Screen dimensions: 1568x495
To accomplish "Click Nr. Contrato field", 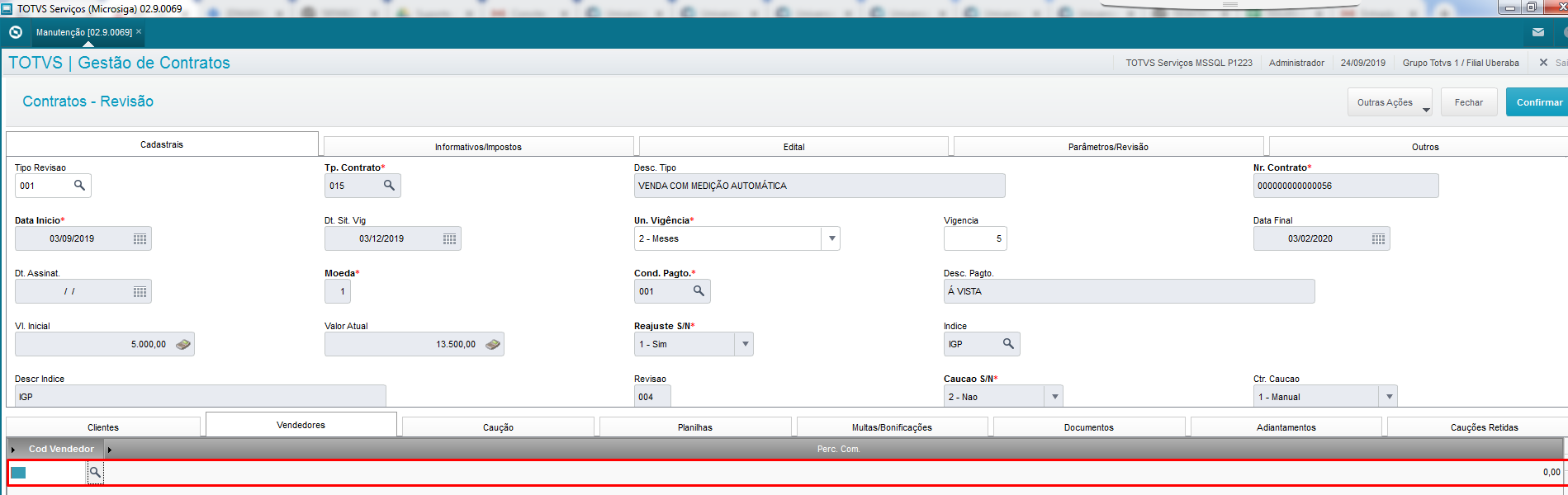I will pos(1346,186).
